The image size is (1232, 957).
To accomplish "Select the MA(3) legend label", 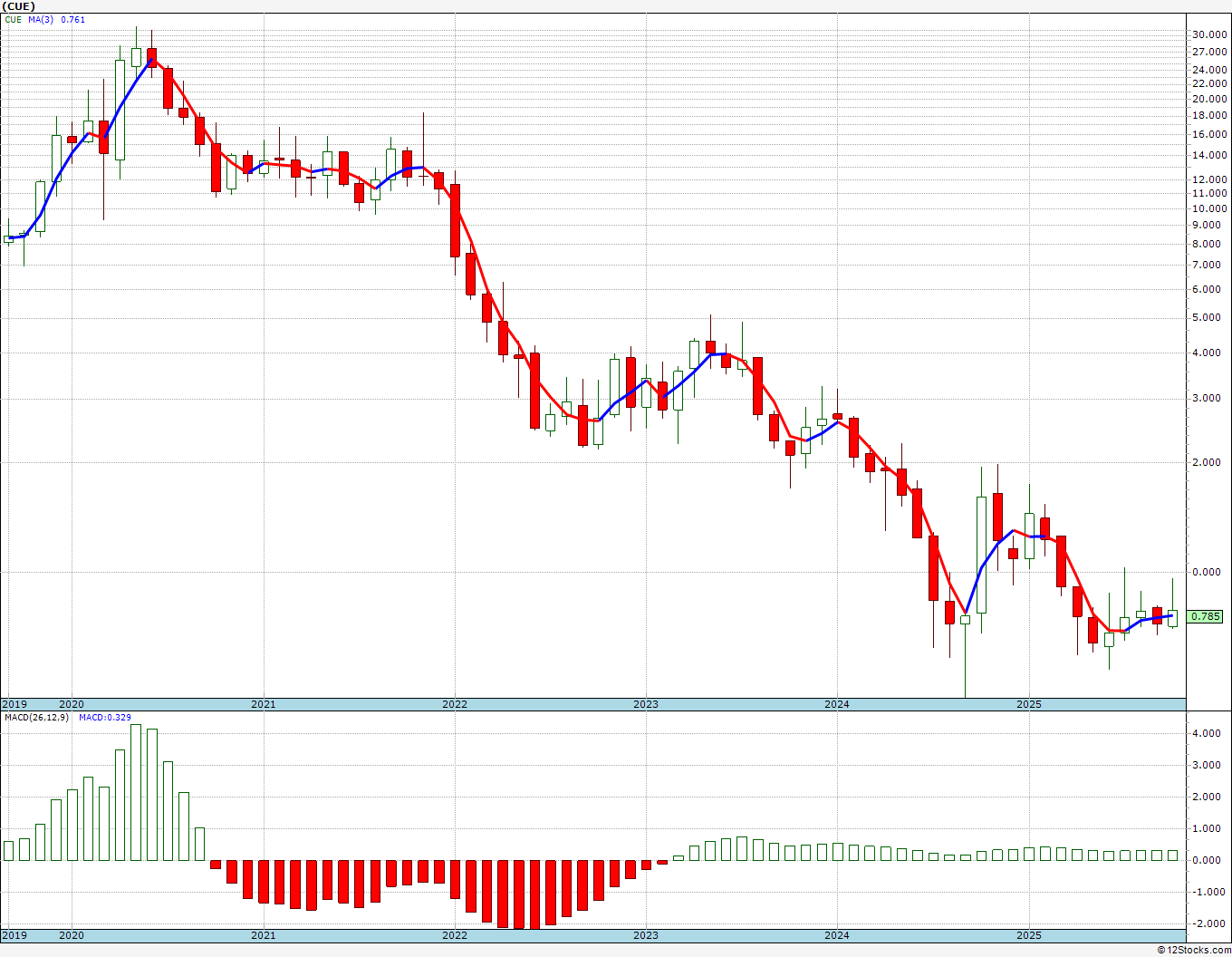I will coord(42,19).
